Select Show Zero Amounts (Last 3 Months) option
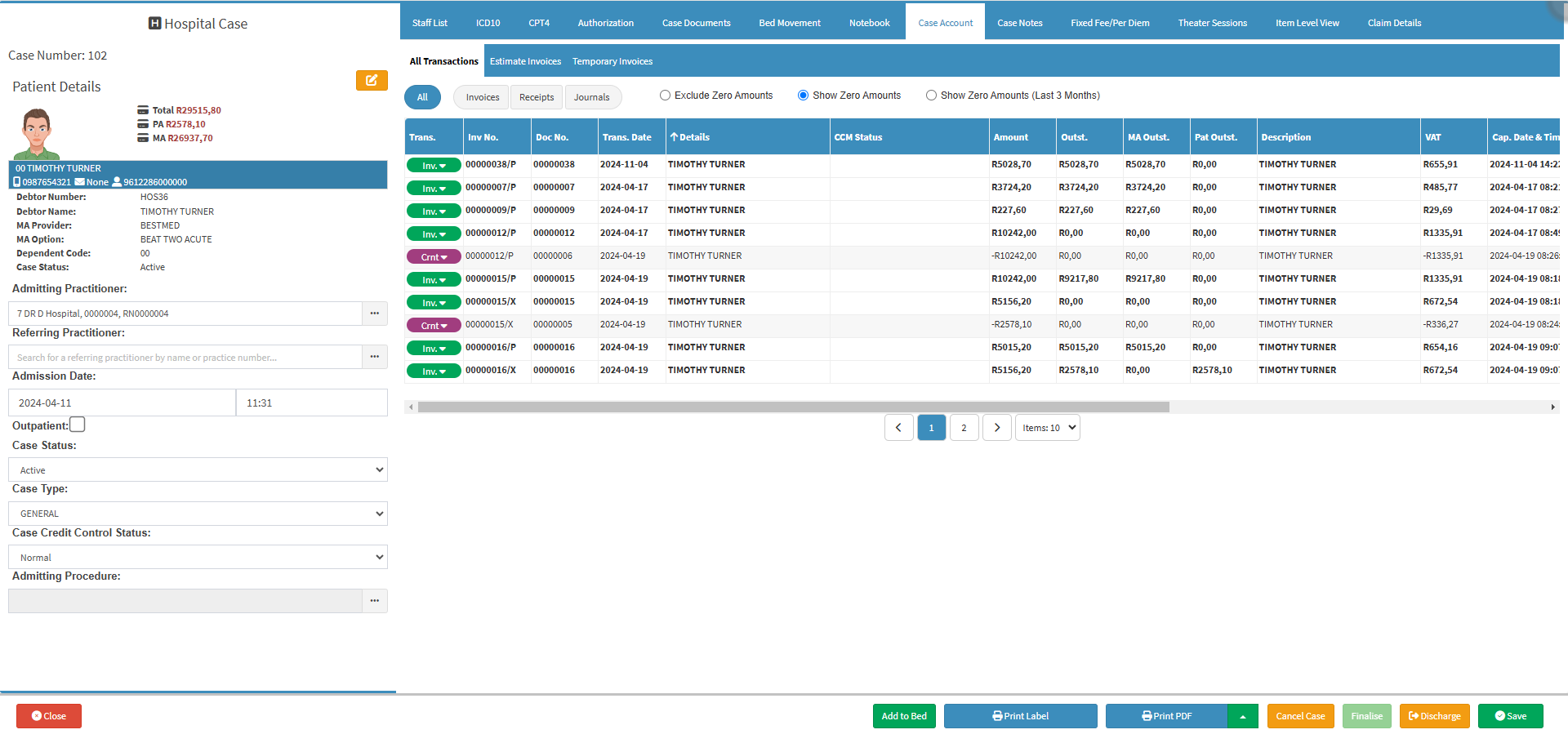The width and height of the screenshot is (1568, 743). (931, 96)
